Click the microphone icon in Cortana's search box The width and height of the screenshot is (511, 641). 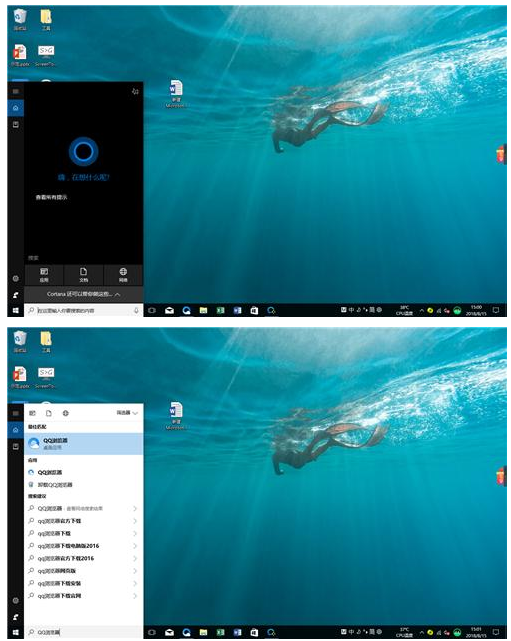136,311
